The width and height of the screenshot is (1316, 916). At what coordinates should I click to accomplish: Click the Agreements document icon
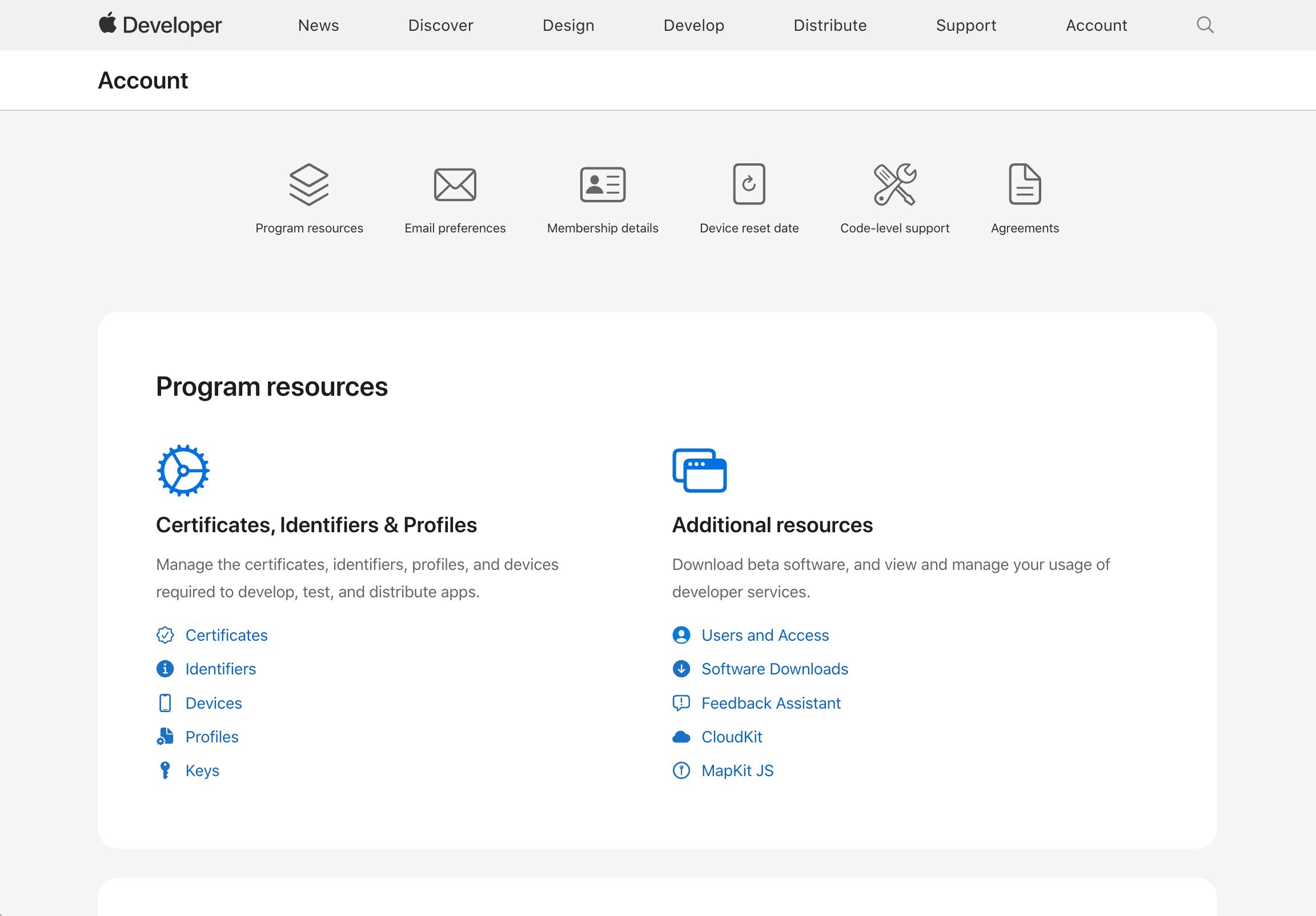(x=1025, y=184)
